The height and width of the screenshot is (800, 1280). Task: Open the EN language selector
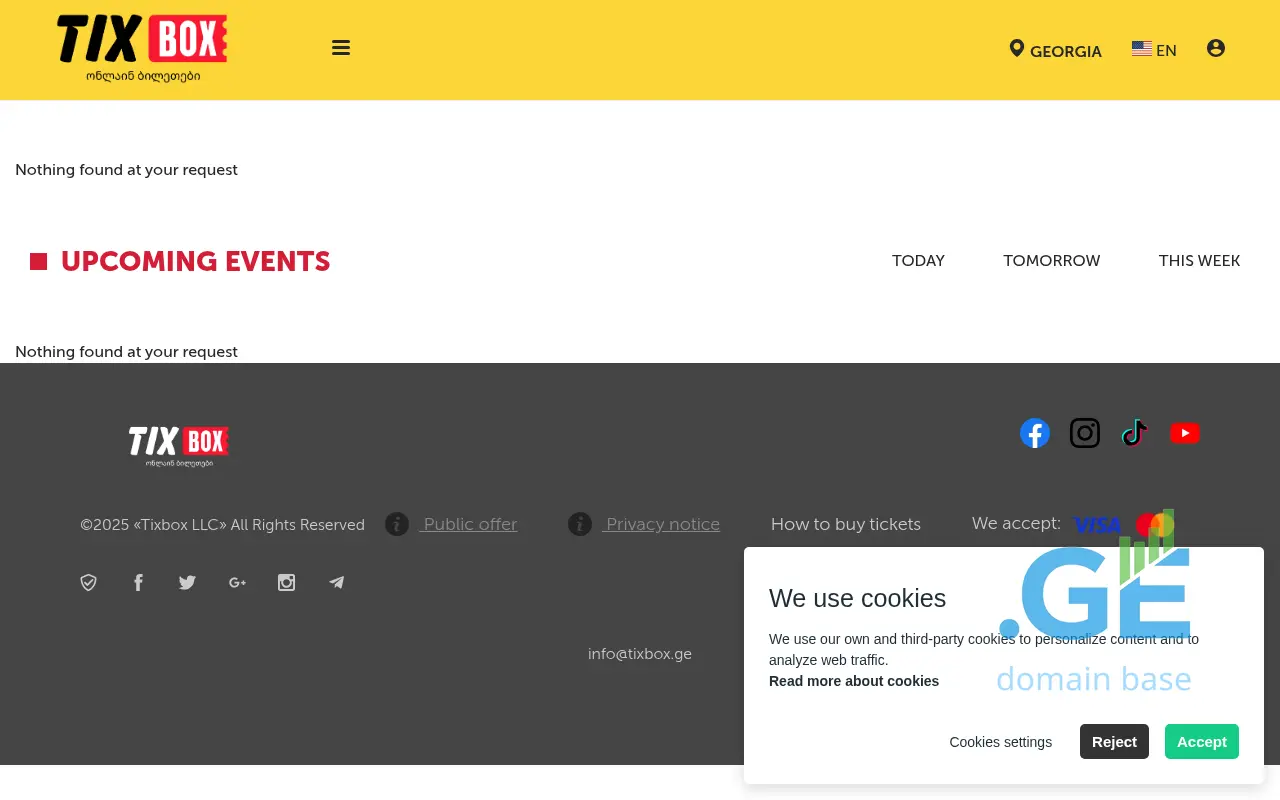point(1154,50)
